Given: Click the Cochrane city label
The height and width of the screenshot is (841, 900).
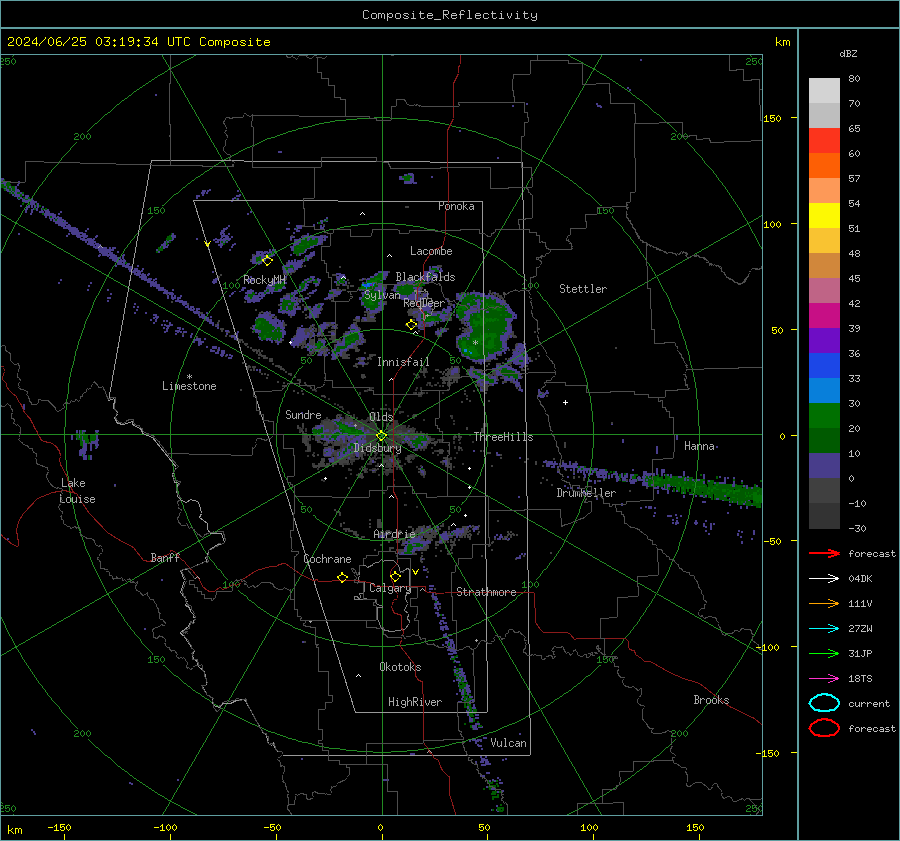Looking at the screenshot, I should pyautogui.click(x=327, y=559).
